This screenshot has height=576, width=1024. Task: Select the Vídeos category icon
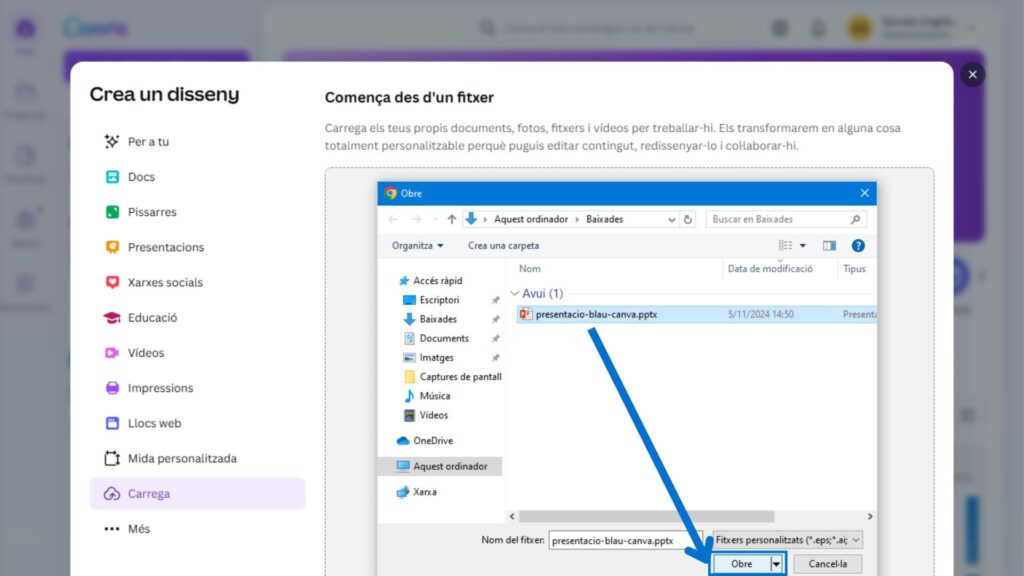[112, 353]
